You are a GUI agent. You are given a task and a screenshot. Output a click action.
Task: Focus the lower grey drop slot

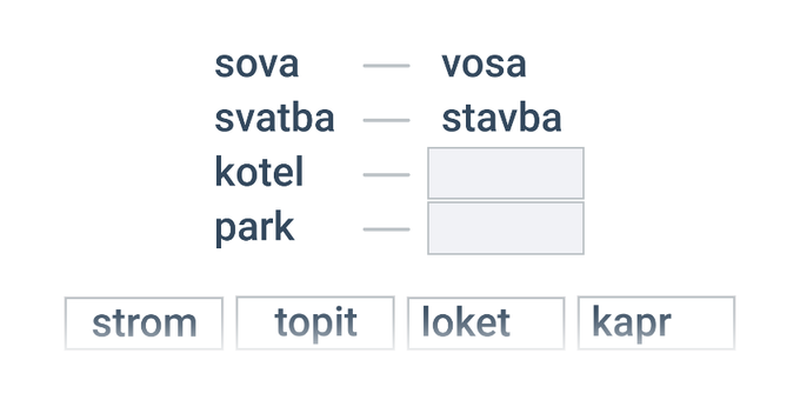506,228
